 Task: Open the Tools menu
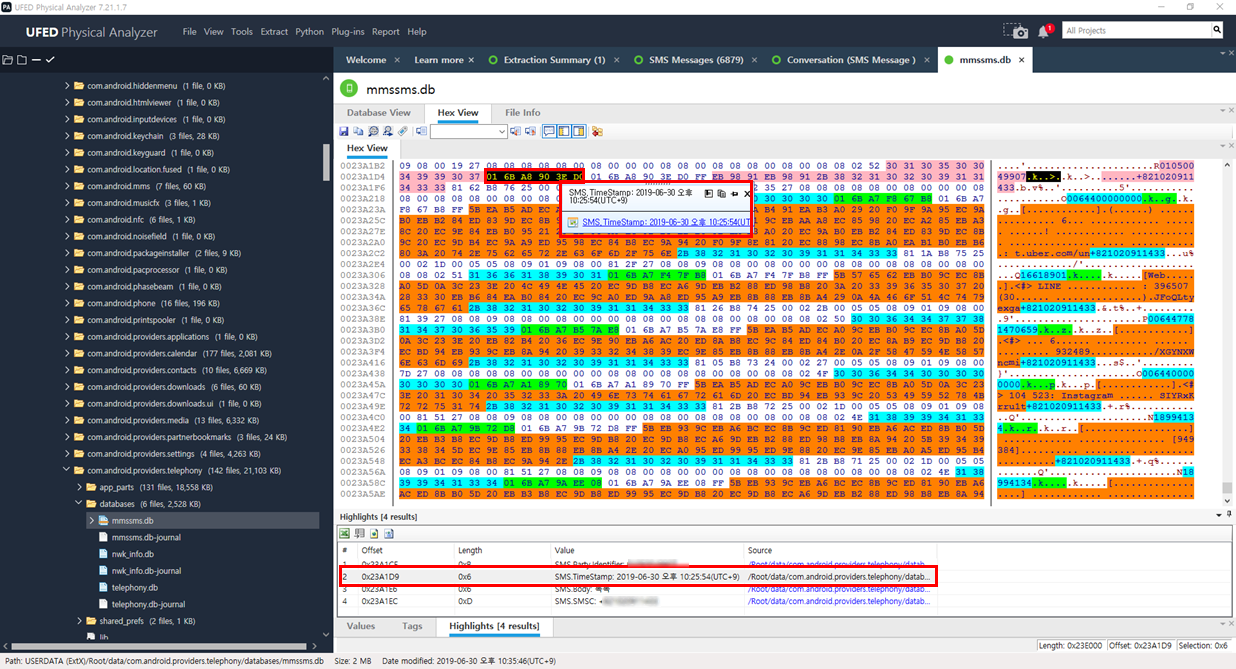242,32
